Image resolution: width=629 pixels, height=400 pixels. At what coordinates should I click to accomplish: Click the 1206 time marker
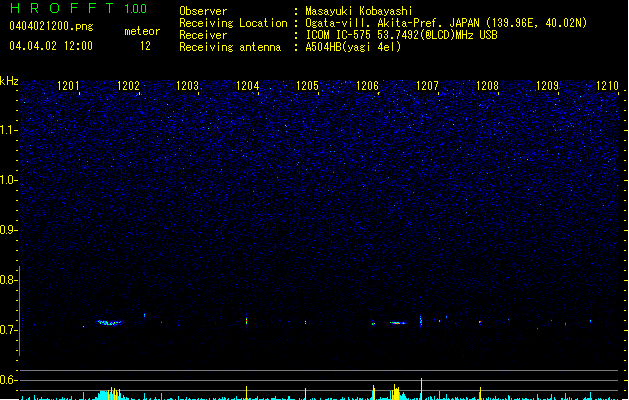(x=367, y=86)
